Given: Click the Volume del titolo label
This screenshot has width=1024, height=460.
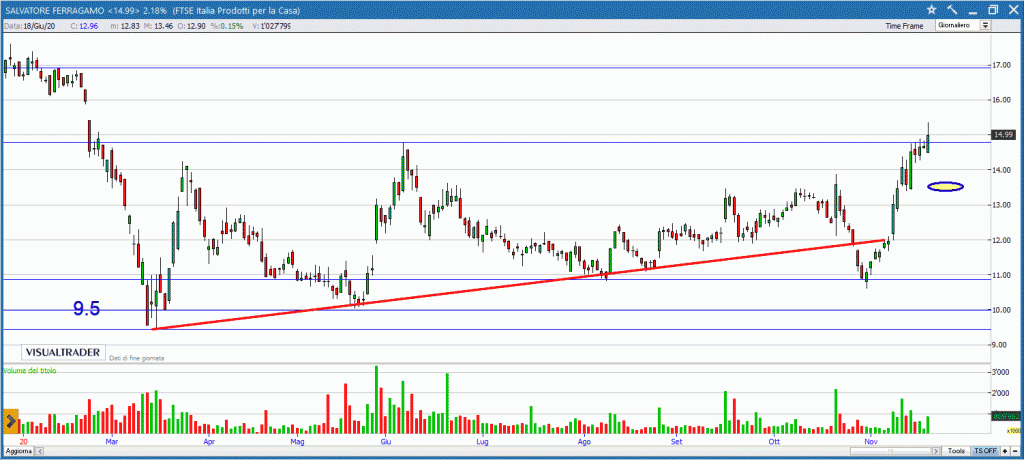Looking at the screenshot, I should pyautogui.click(x=30, y=370).
